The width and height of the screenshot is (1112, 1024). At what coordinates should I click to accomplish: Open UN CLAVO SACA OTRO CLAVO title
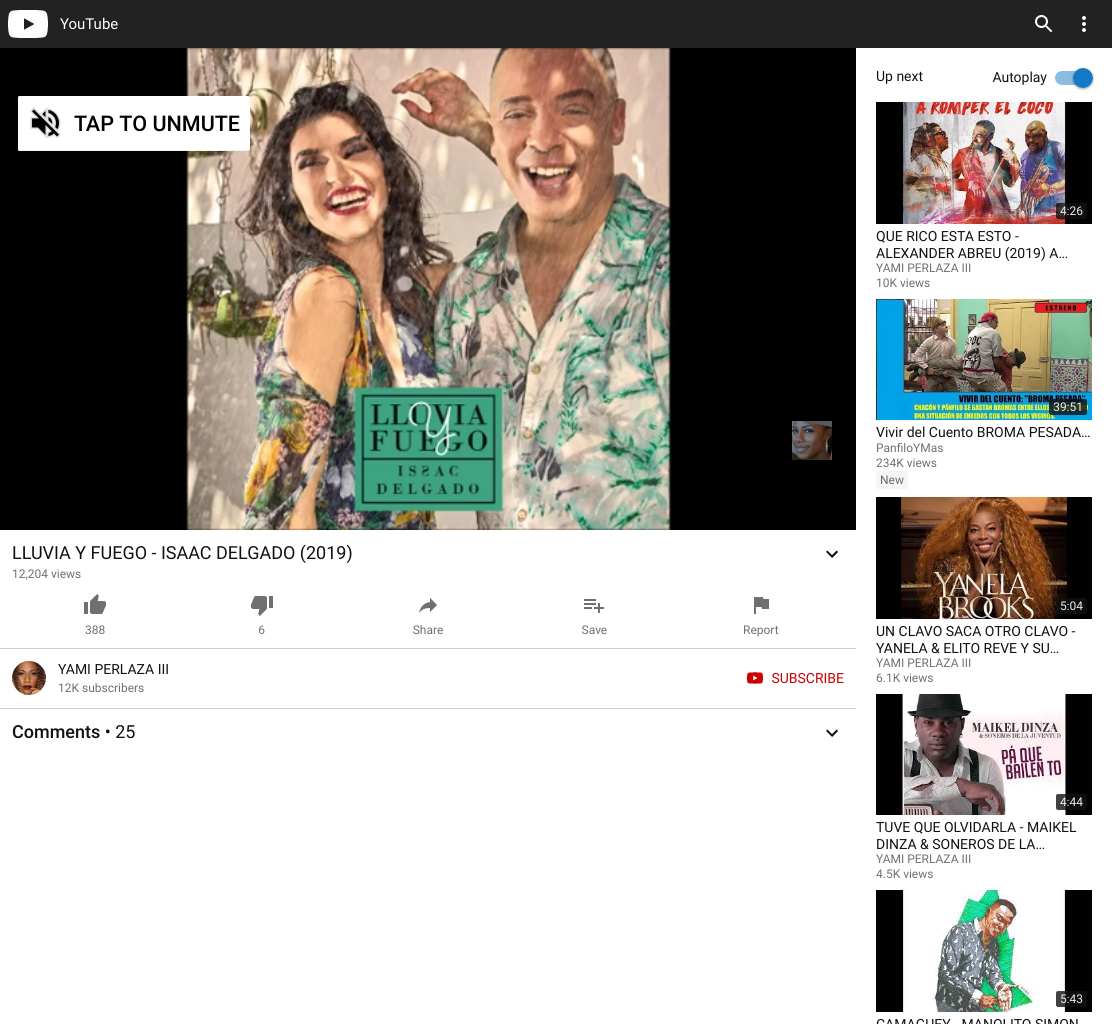975,639
